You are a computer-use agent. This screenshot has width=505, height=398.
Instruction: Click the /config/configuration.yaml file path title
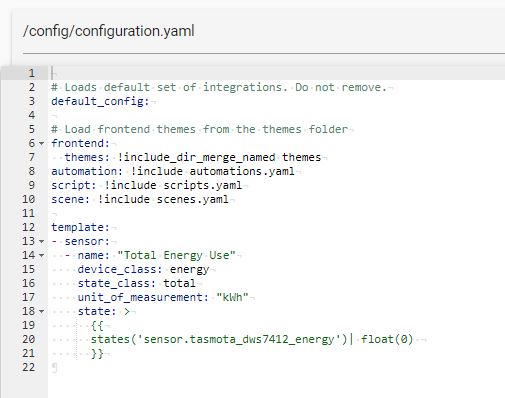pyautogui.click(x=109, y=31)
